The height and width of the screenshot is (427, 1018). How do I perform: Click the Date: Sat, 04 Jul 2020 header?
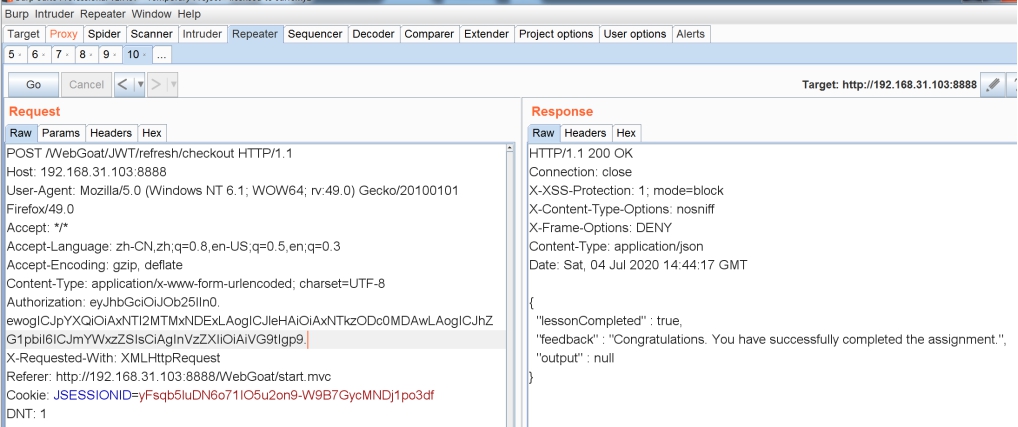click(x=638, y=265)
